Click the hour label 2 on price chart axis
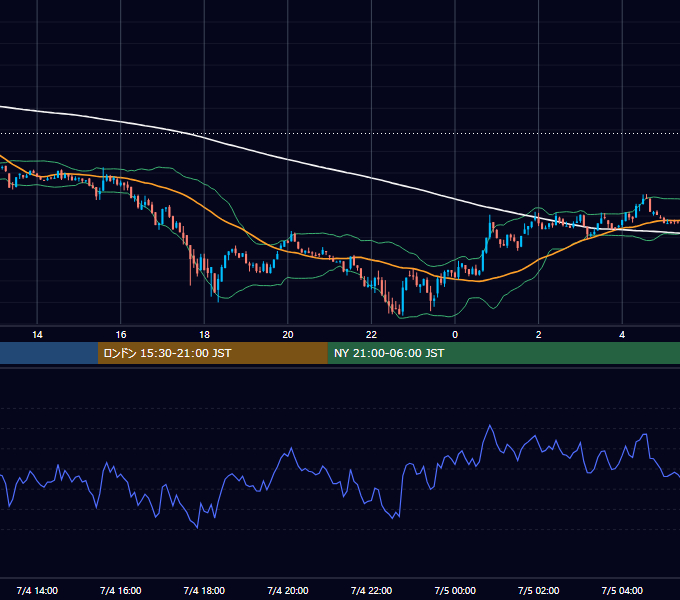Image resolution: width=680 pixels, height=600 pixels. 539,335
